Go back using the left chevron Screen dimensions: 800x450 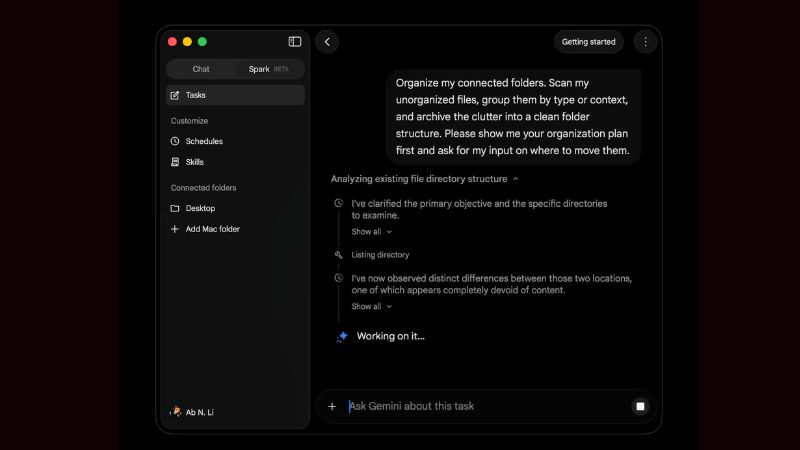click(327, 42)
